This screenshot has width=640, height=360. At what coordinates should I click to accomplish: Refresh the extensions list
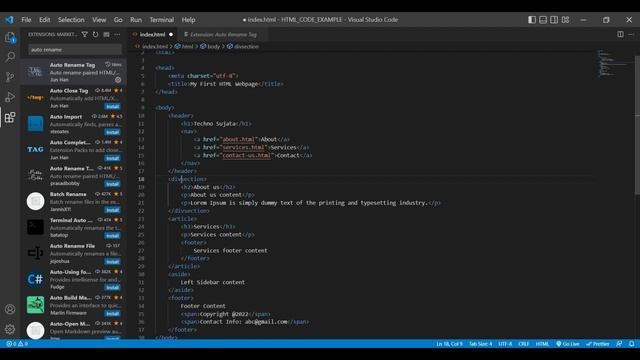coord(96,34)
